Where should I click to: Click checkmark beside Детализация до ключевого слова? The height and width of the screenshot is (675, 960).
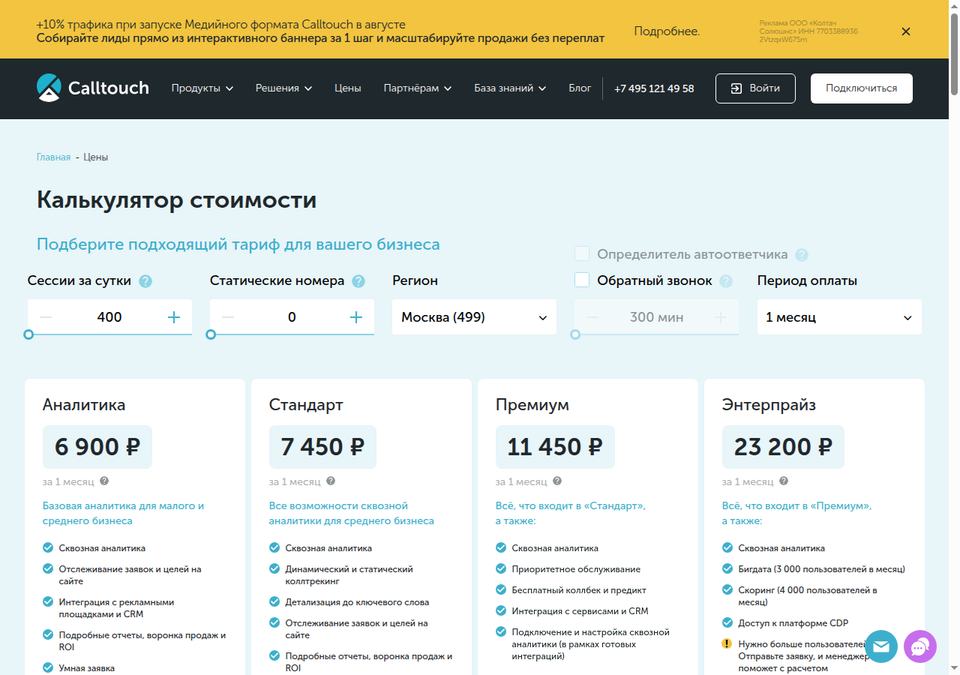(x=274, y=601)
